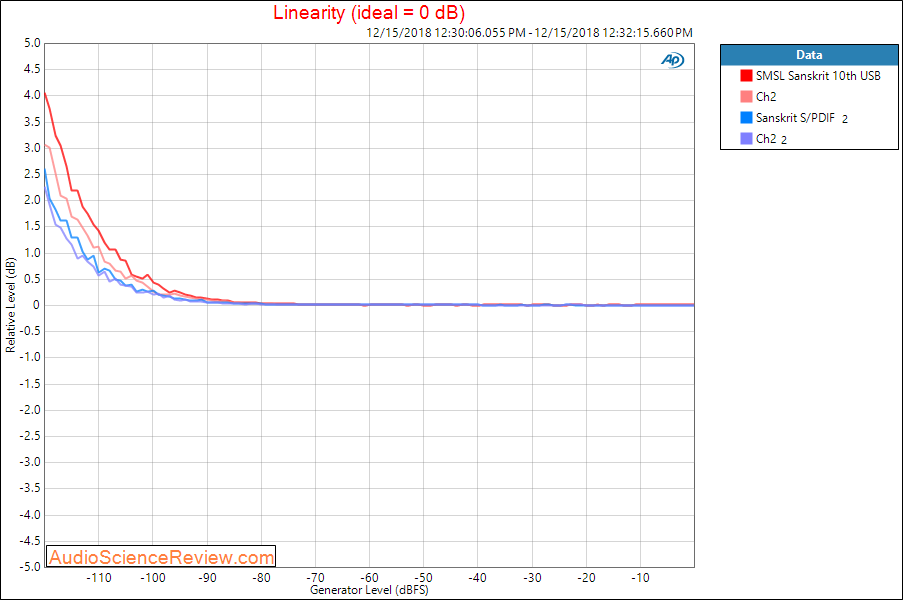
Task: Click the 1.0 y-axis tick label
Action: [x=32, y=253]
